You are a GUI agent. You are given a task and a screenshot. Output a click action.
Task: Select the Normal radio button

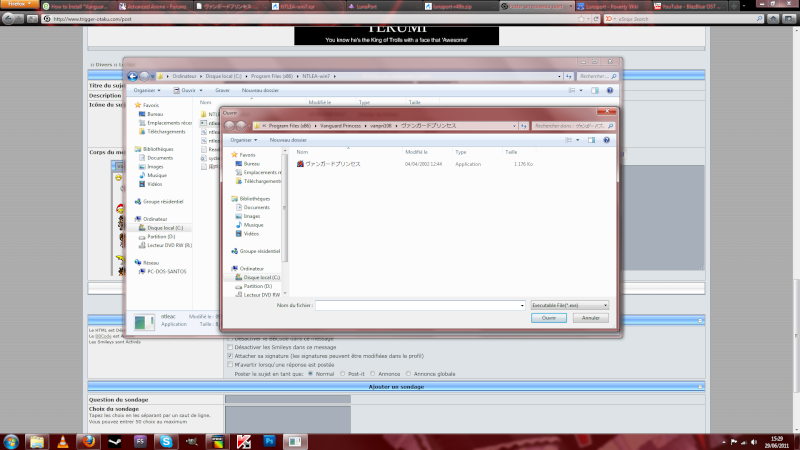[310, 373]
